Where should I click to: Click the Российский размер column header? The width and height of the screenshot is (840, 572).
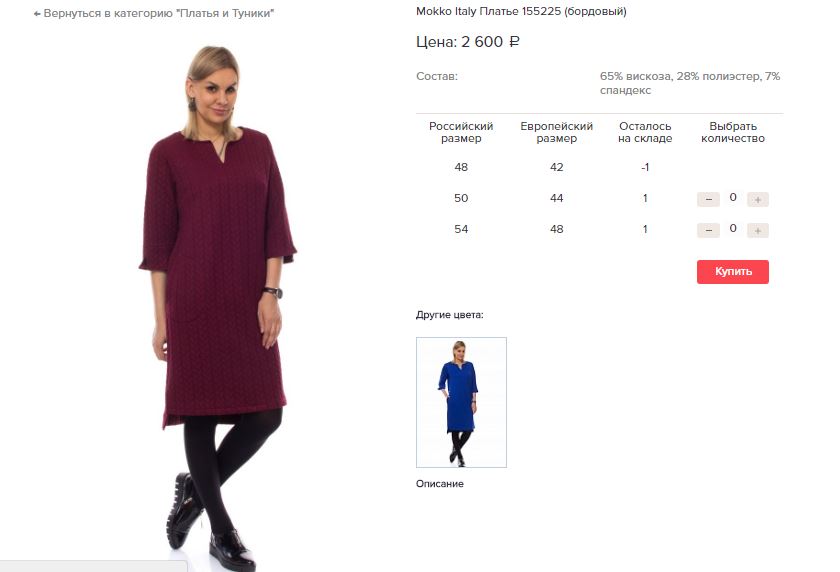click(461, 132)
